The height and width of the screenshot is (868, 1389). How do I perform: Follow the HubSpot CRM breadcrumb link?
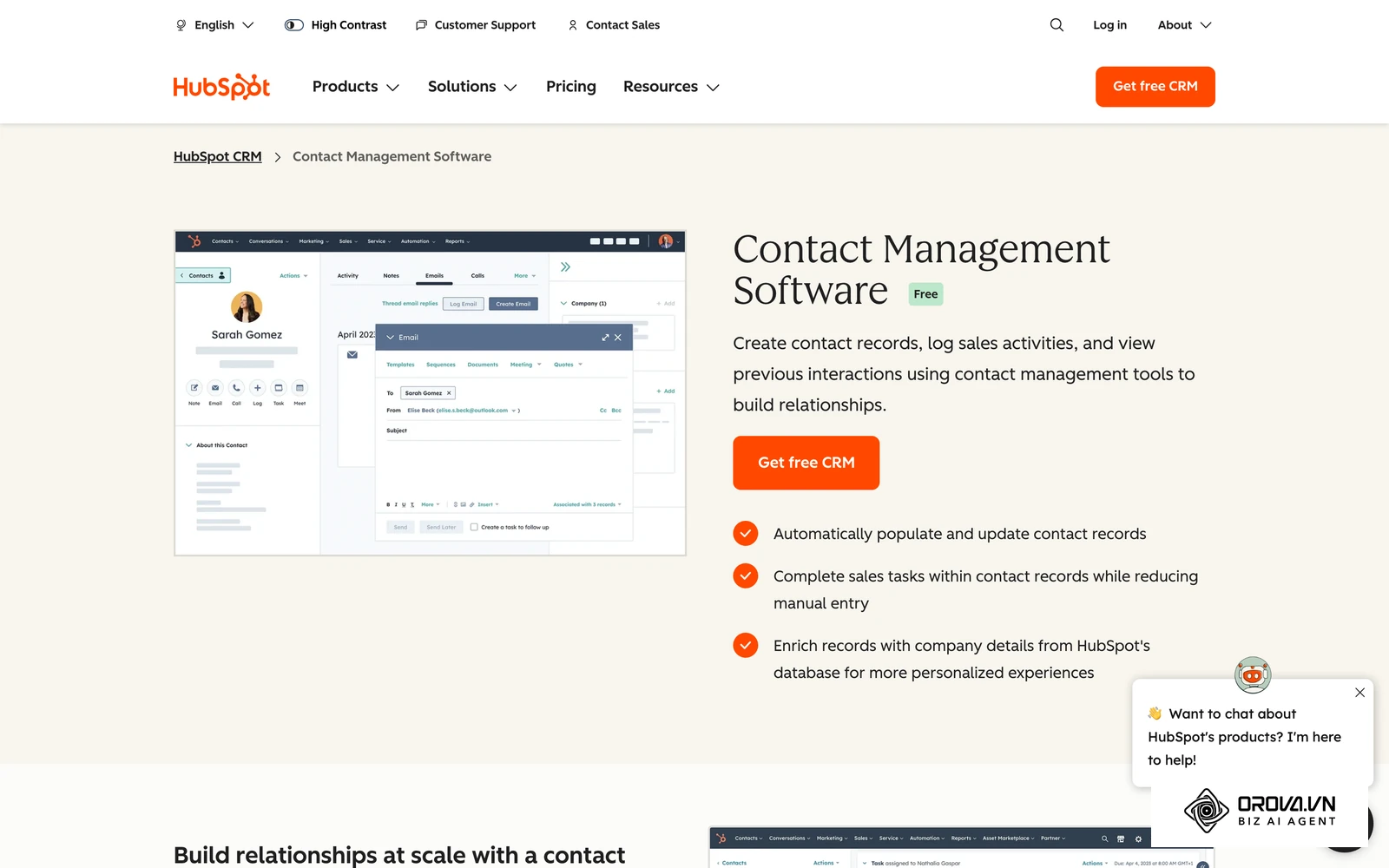(217, 156)
